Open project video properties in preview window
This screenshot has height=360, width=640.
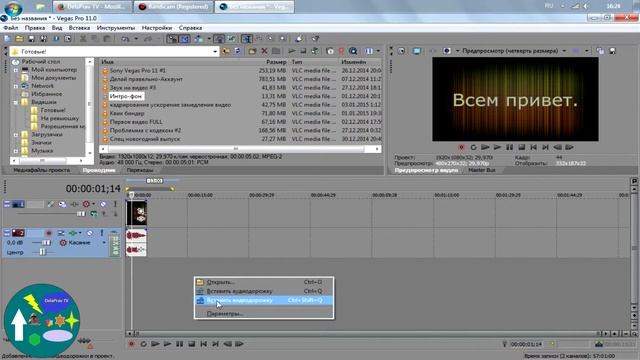(402, 51)
